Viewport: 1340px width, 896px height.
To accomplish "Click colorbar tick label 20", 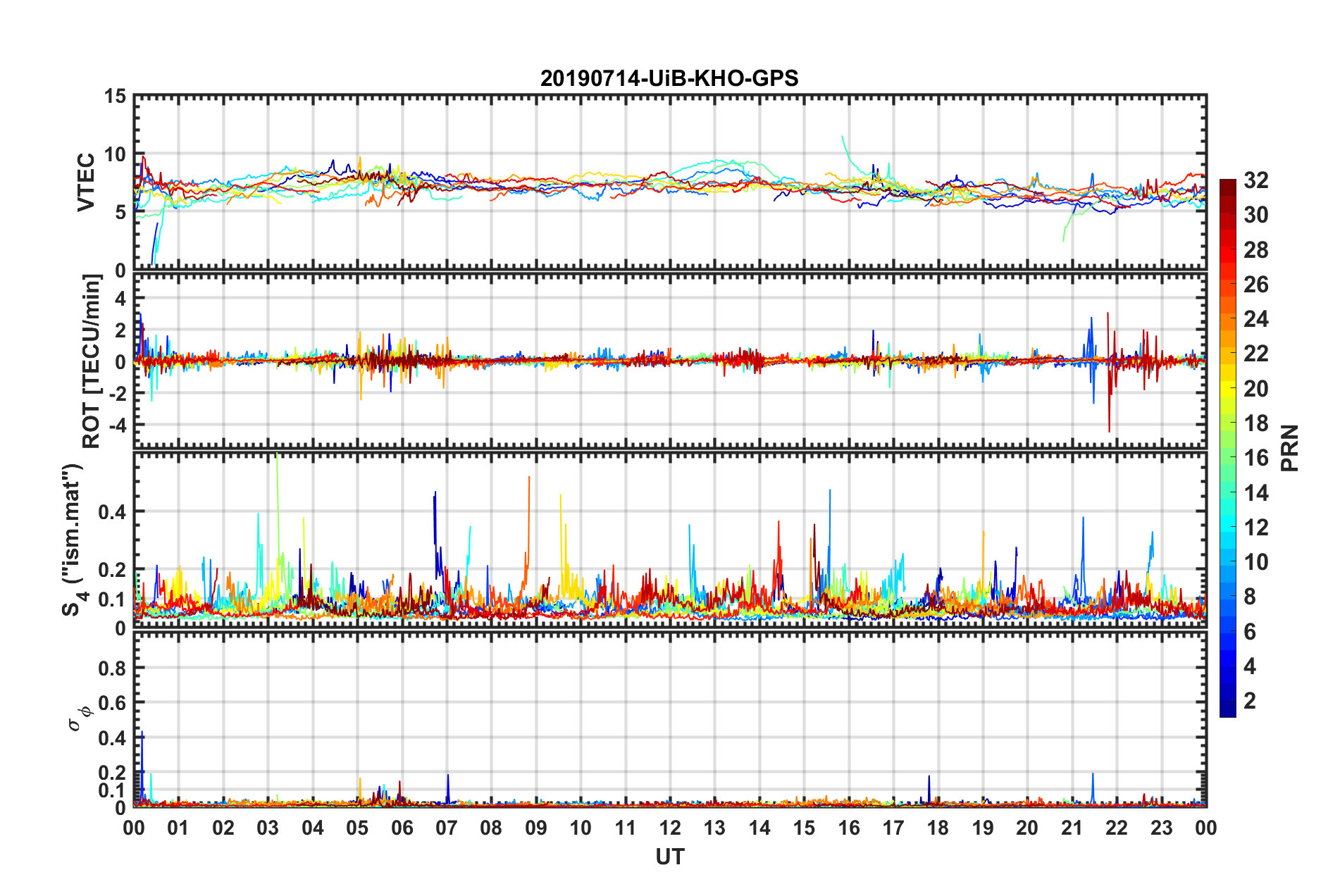I will click(x=1255, y=389).
